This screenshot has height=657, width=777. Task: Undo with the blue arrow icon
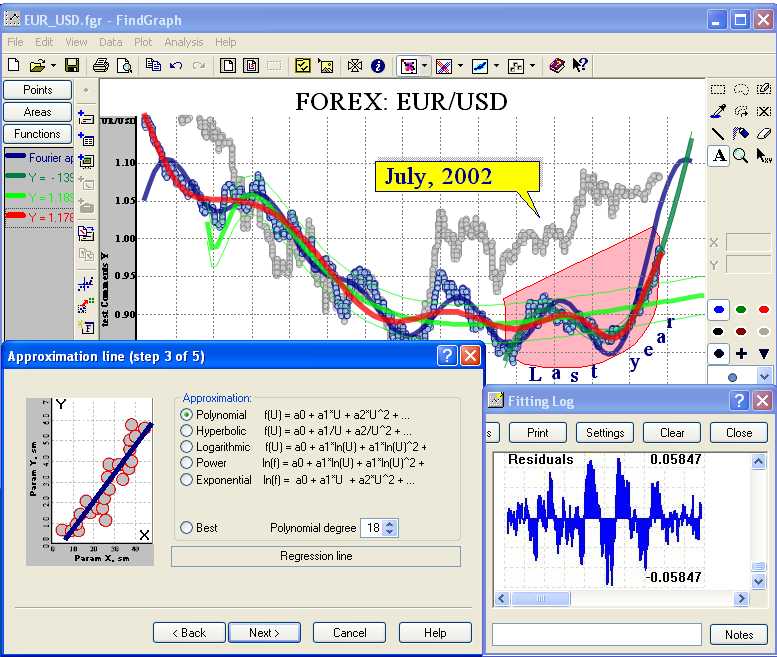(x=176, y=65)
